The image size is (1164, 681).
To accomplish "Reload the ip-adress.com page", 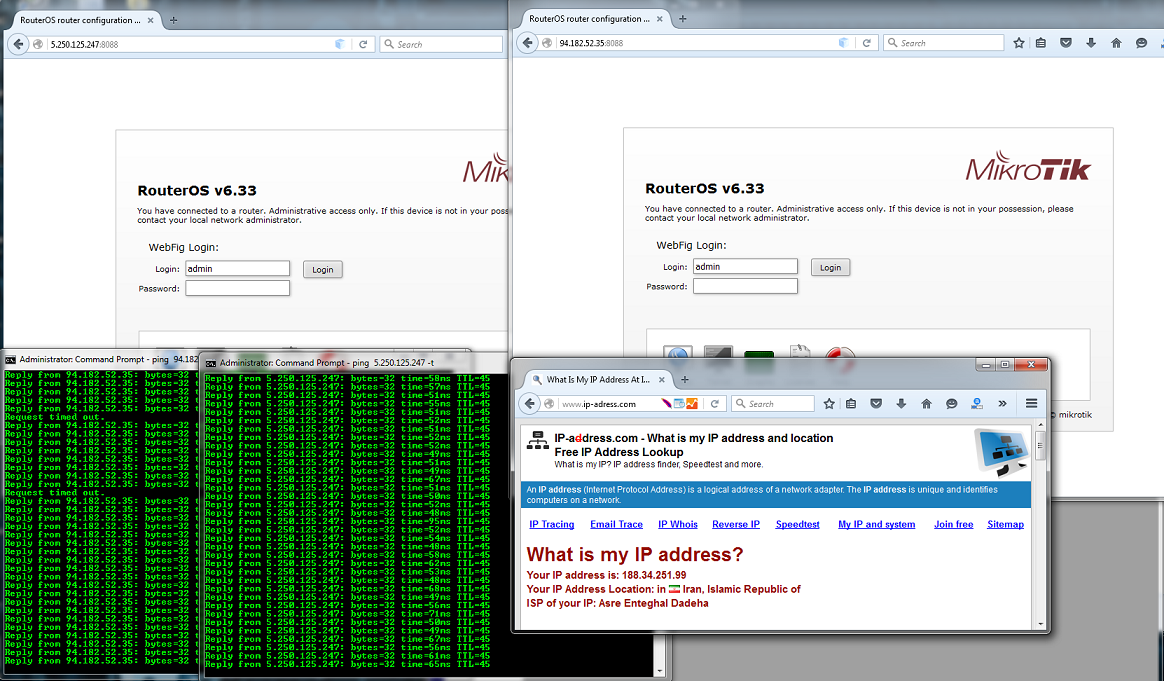I will coord(715,404).
